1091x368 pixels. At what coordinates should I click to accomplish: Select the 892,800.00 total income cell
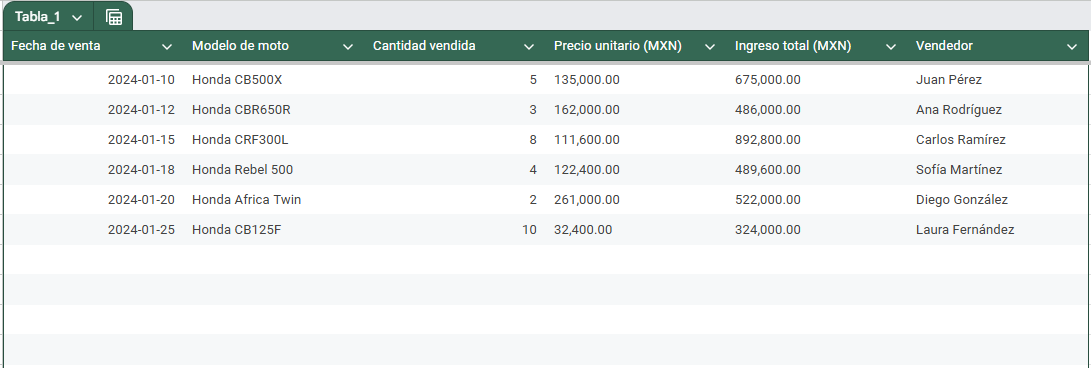pos(818,140)
